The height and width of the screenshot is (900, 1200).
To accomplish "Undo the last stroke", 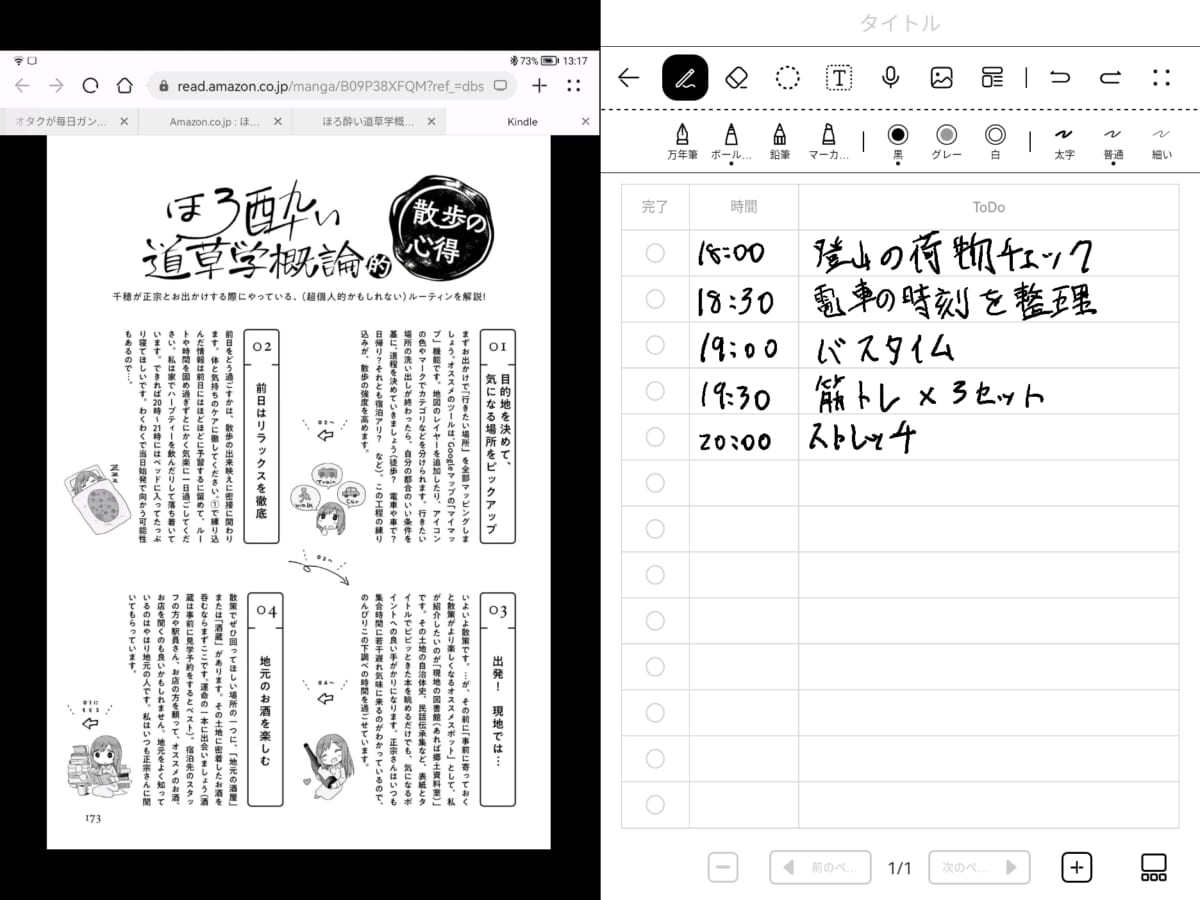I will [x=1060, y=78].
